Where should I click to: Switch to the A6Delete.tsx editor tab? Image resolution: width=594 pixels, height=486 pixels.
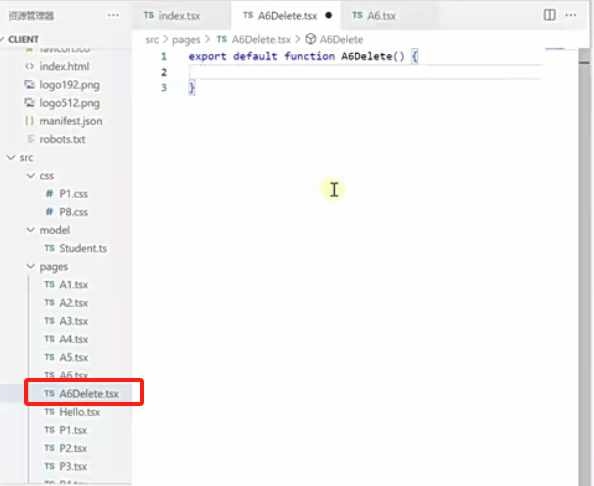coord(286,16)
